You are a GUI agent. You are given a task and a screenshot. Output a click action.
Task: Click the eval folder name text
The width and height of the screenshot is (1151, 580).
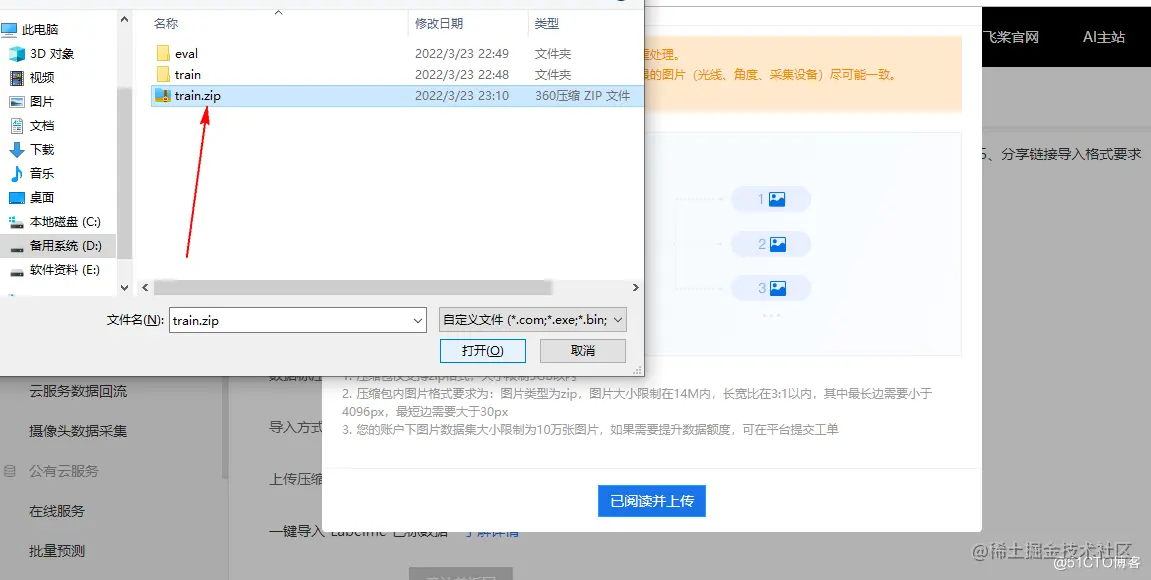[186, 54]
